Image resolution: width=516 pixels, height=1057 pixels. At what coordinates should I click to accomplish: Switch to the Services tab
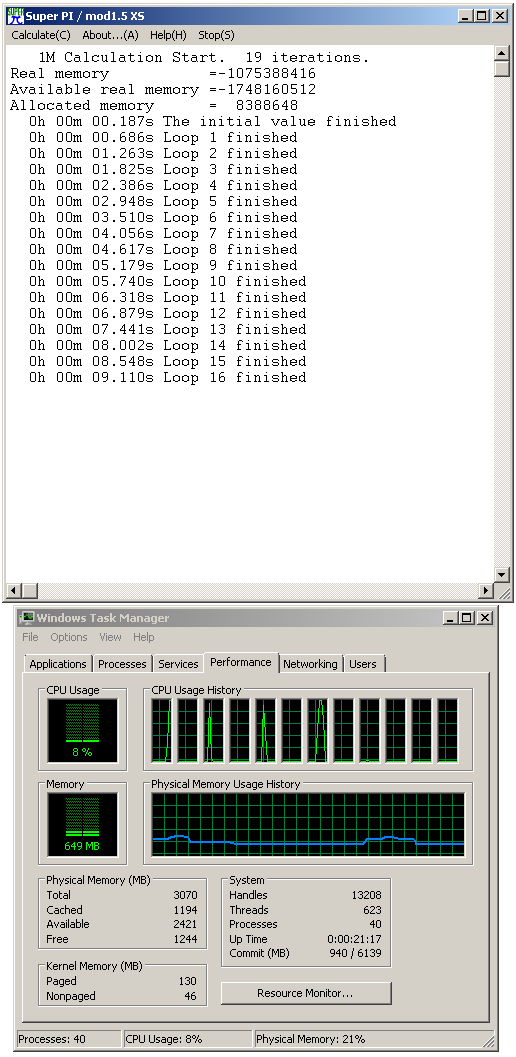click(178, 664)
